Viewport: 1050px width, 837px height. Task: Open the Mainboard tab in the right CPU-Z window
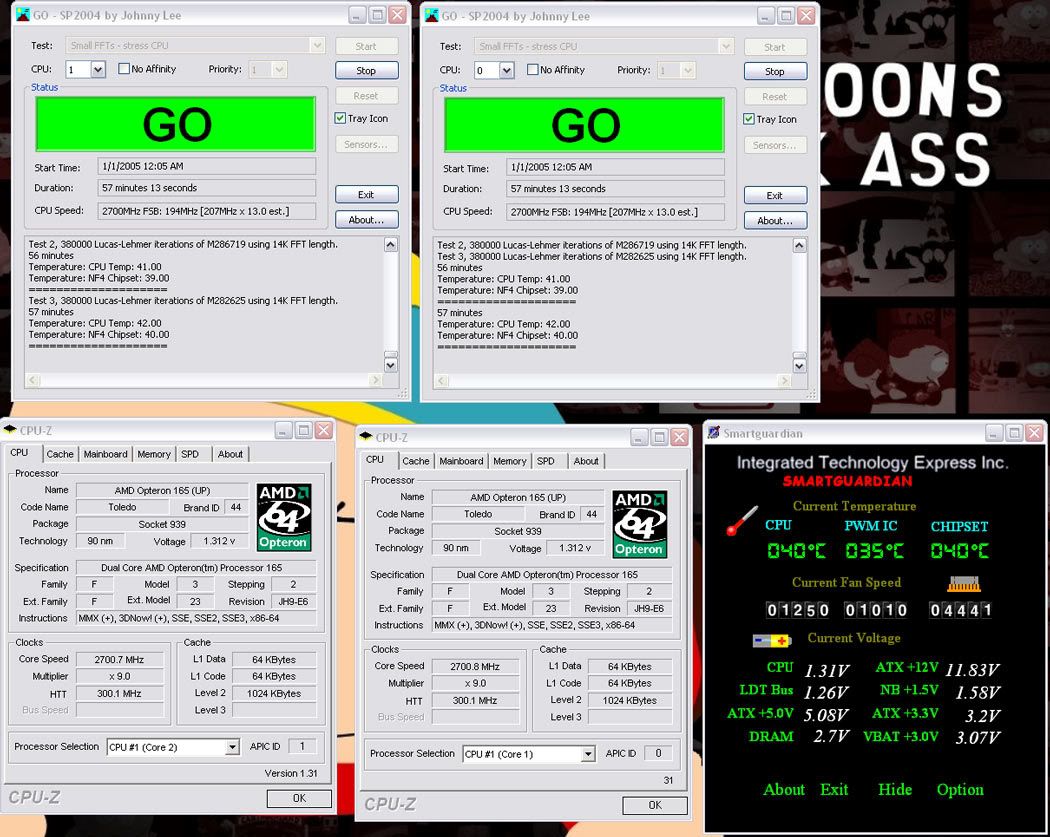tap(461, 461)
